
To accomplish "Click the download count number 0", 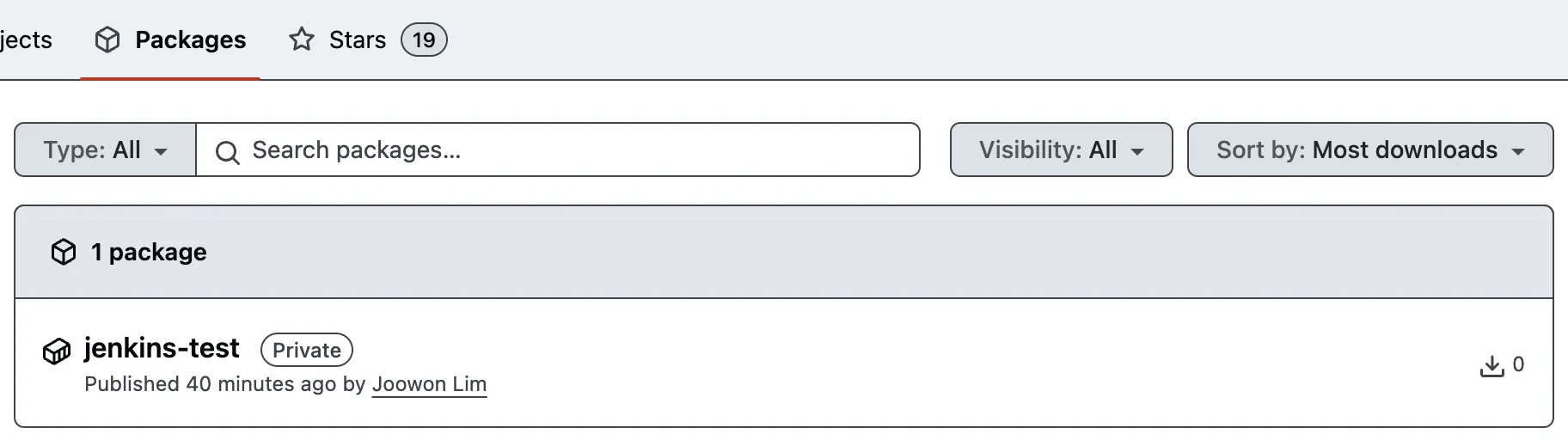I will (x=1518, y=364).
